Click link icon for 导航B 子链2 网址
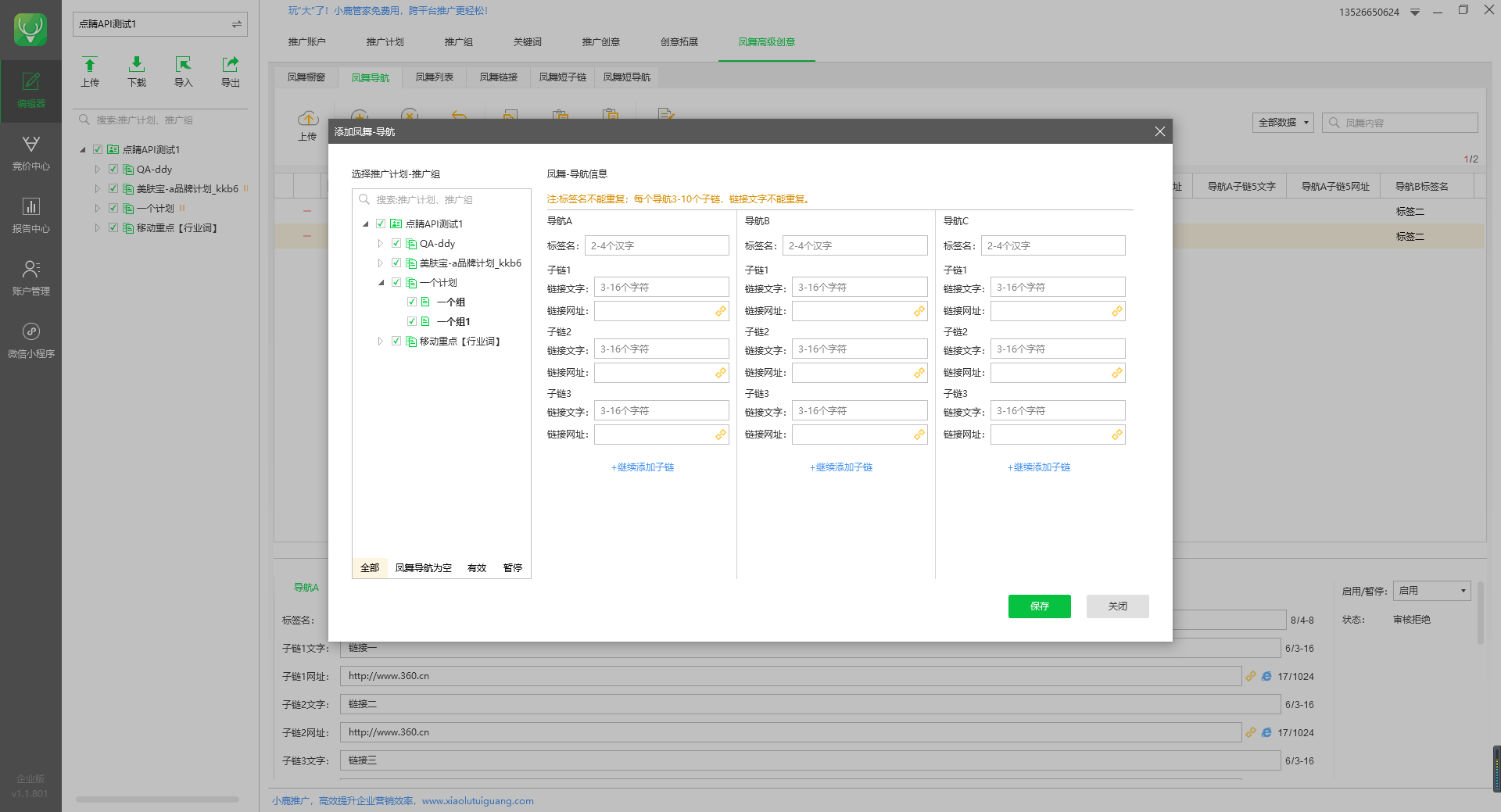This screenshot has height=812, width=1501. (919, 373)
